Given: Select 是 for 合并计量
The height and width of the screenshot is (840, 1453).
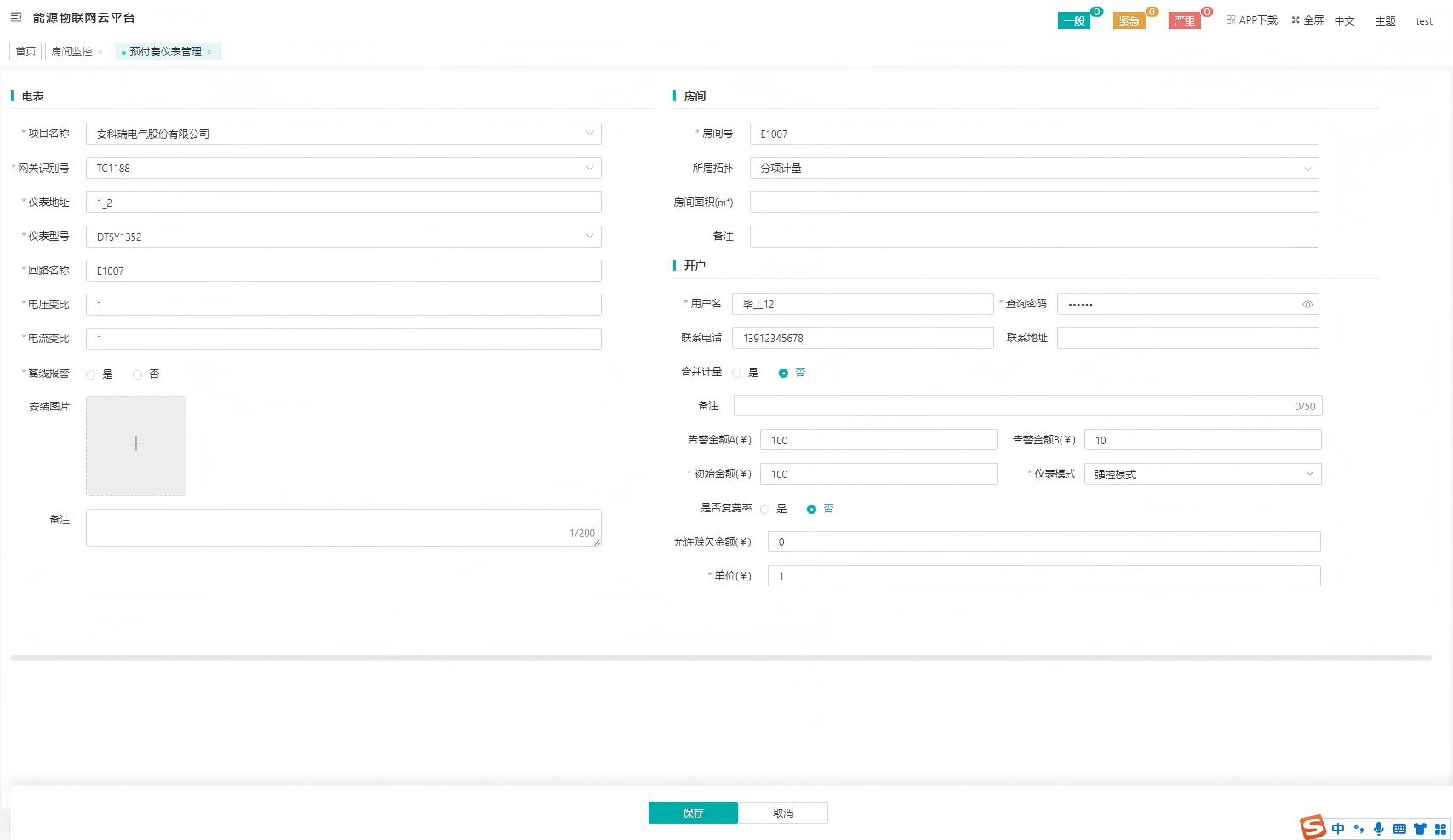Looking at the screenshot, I should click(737, 373).
